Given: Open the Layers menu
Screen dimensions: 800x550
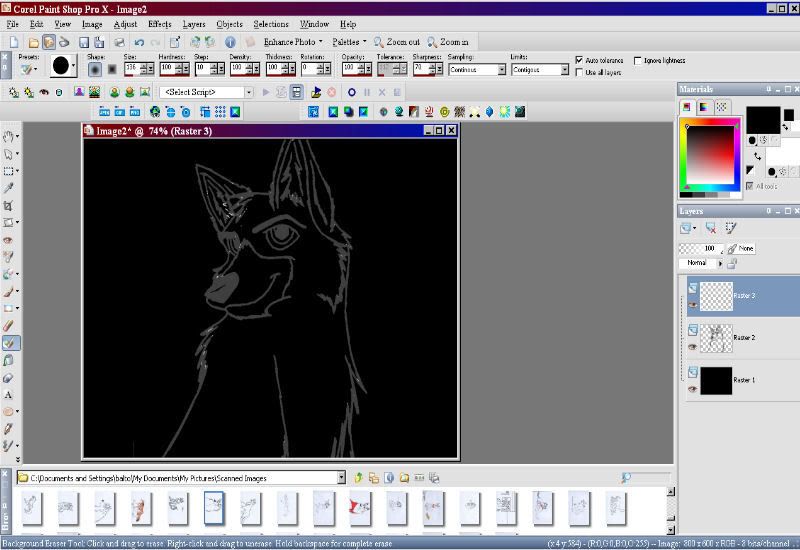Looking at the screenshot, I should coord(194,24).
